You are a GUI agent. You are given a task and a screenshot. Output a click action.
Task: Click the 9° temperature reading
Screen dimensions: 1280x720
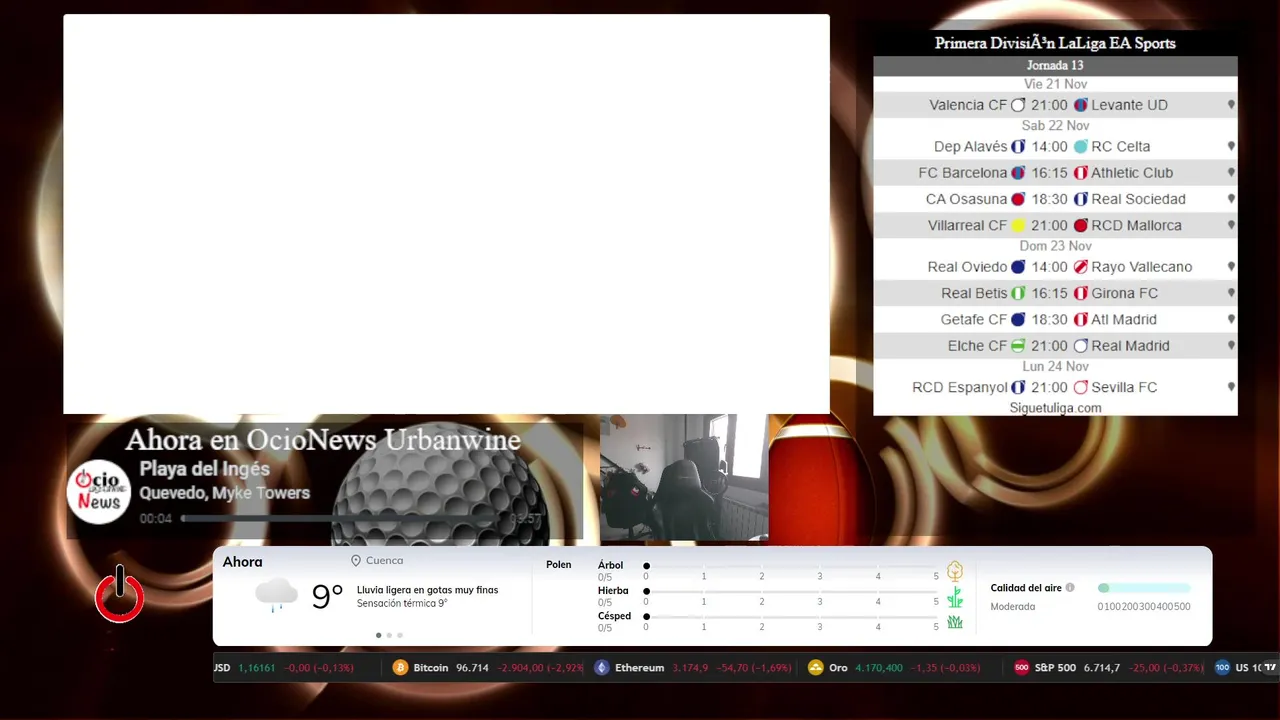327,596
